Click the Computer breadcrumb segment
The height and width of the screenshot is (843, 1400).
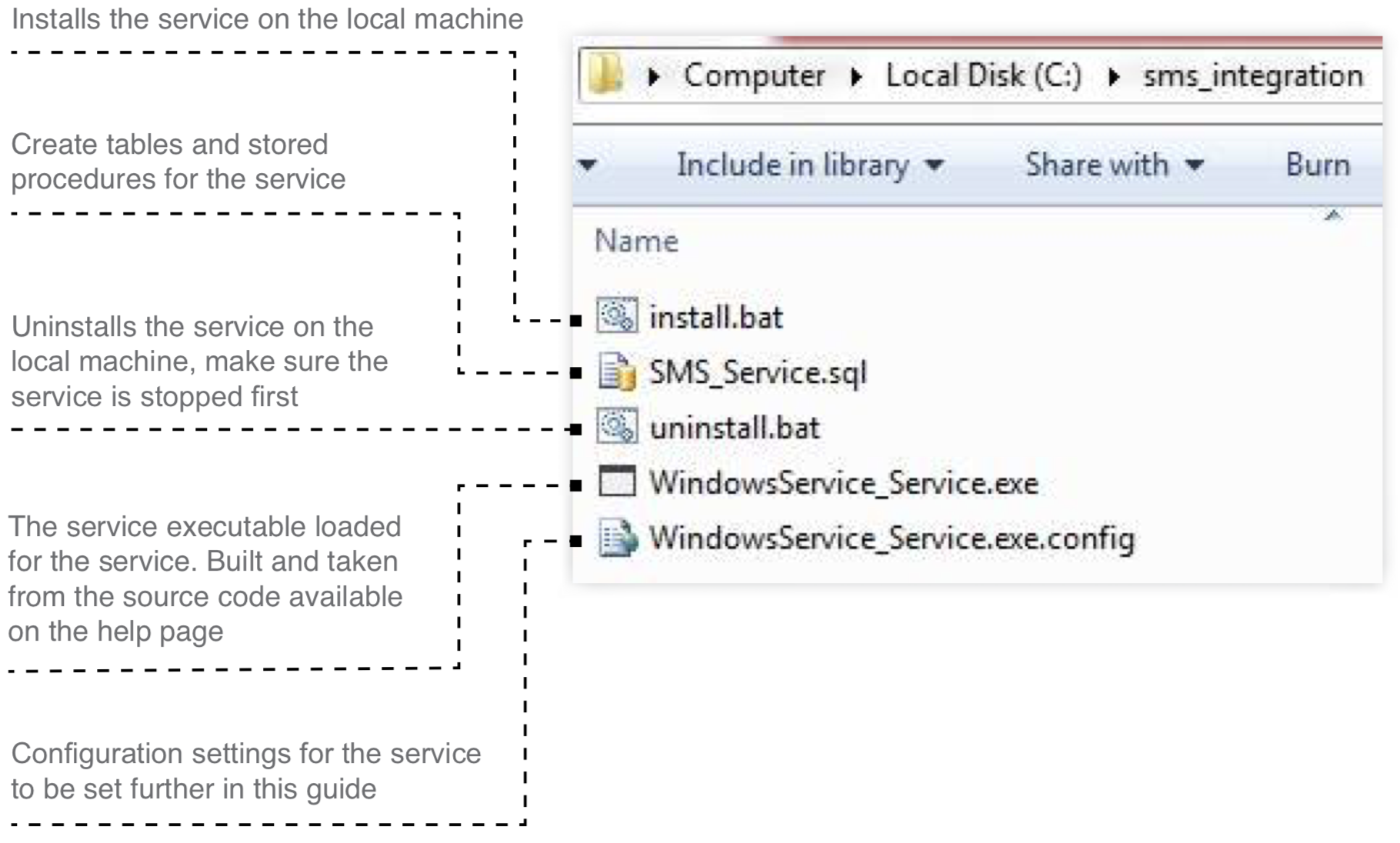click(754, 75)
